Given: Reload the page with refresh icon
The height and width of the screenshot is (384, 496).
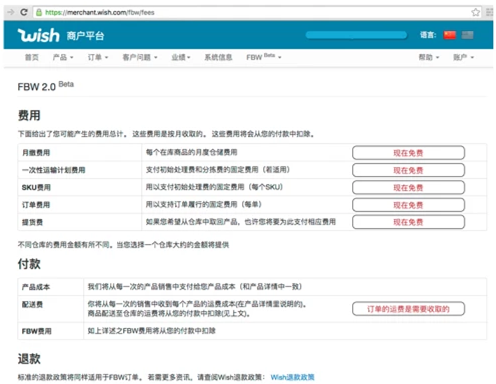Looking at the screenshot, I should pyautogui.click(x=24, y=12).
